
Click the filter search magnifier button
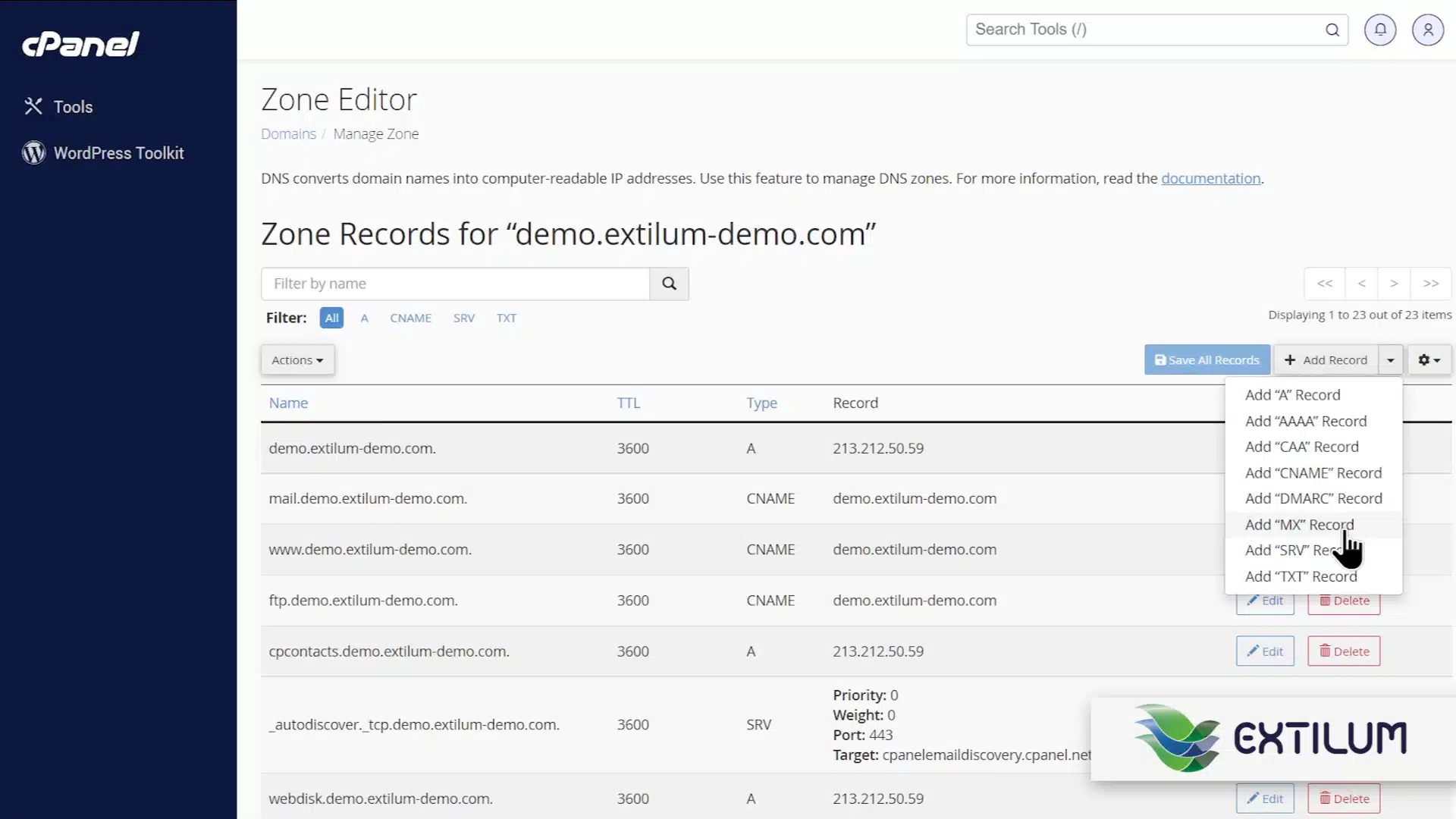click(669, 284)
